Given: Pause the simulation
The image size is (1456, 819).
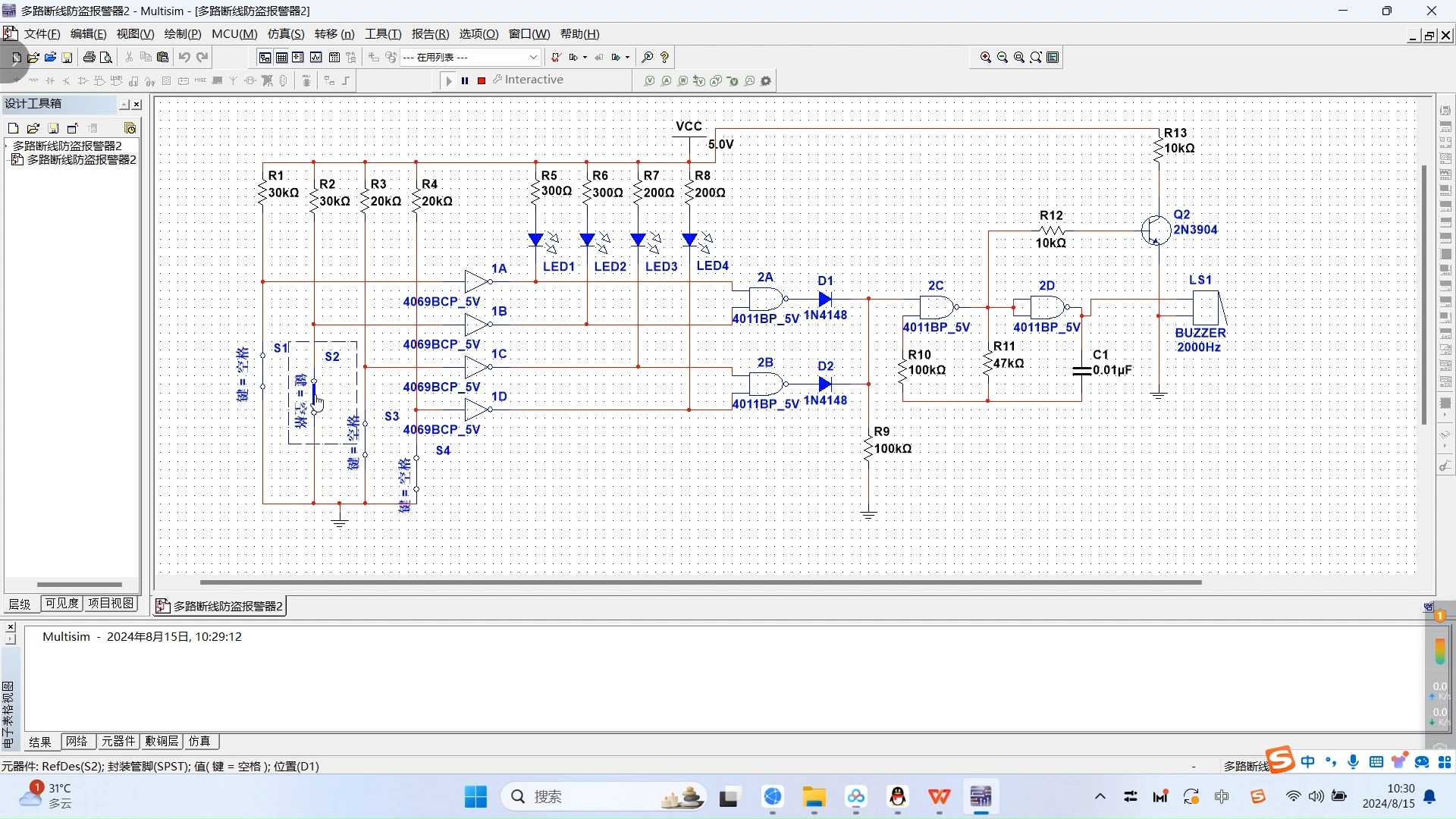Looking at the screenshot, I should [465, 80].
